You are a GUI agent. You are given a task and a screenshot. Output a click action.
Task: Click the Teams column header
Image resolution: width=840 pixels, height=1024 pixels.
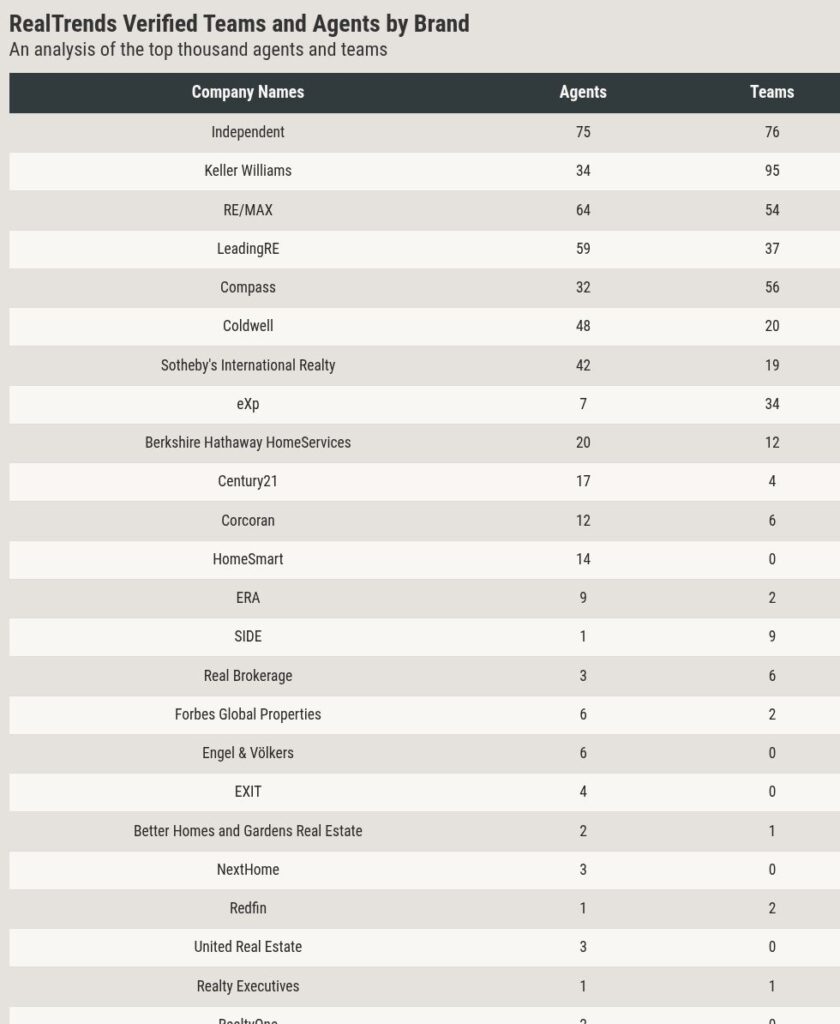(x=771, y=92)
